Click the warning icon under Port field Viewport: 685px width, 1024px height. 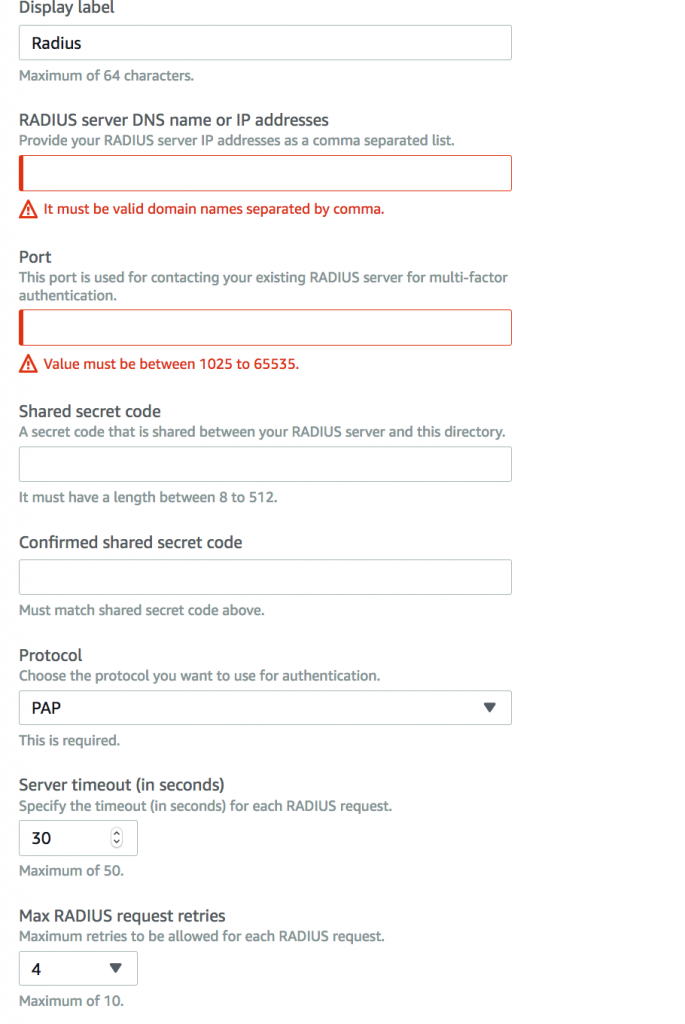(28, 364)
